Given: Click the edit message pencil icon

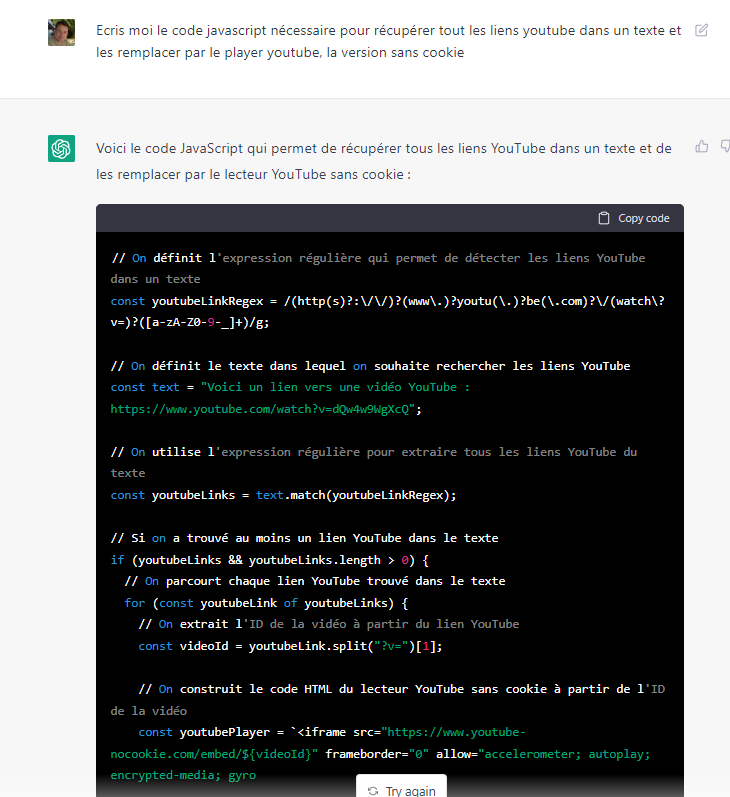Looking at the screenshot, I should [701, 30].
